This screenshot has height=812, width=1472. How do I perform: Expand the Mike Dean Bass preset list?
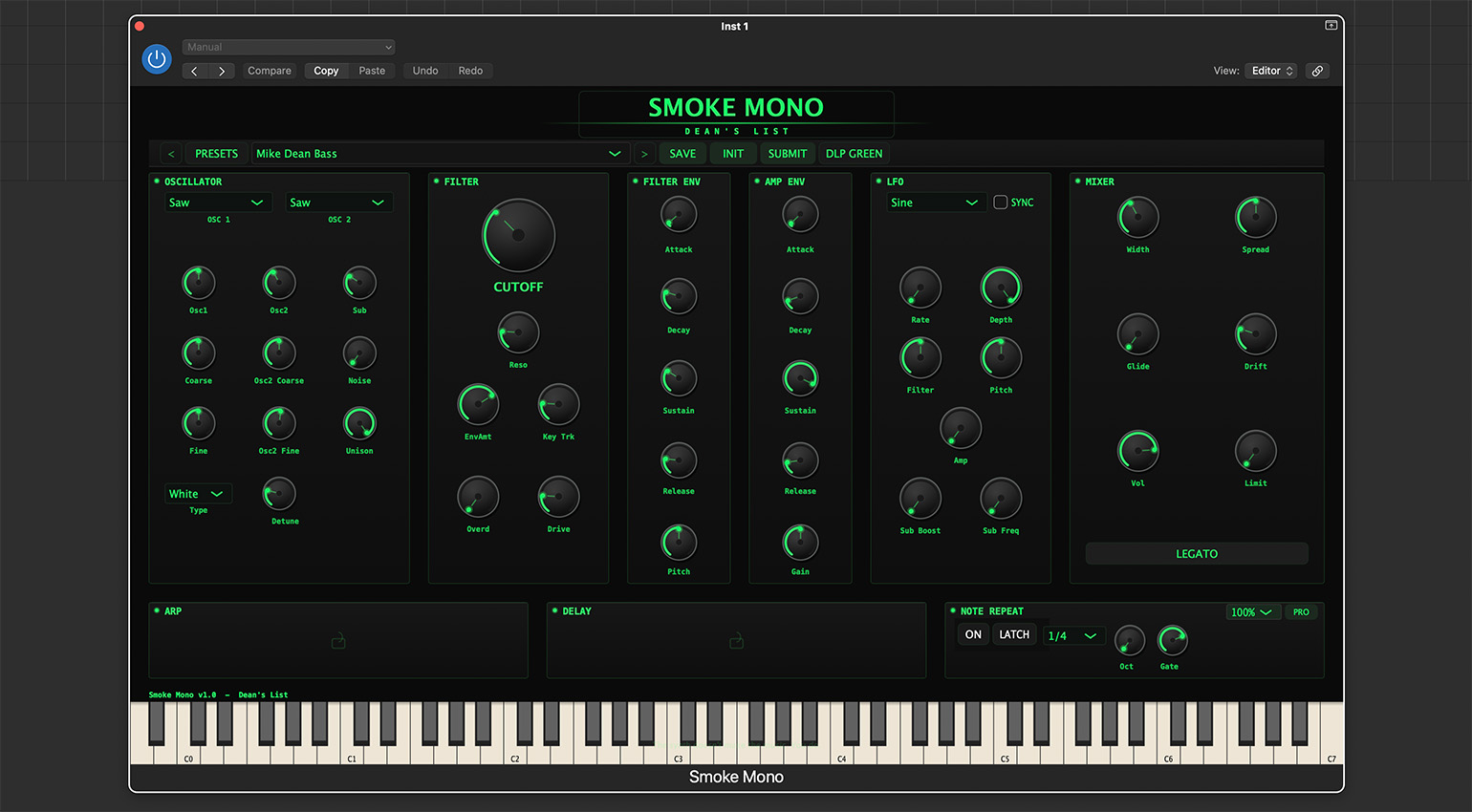(x=615, y=154)
